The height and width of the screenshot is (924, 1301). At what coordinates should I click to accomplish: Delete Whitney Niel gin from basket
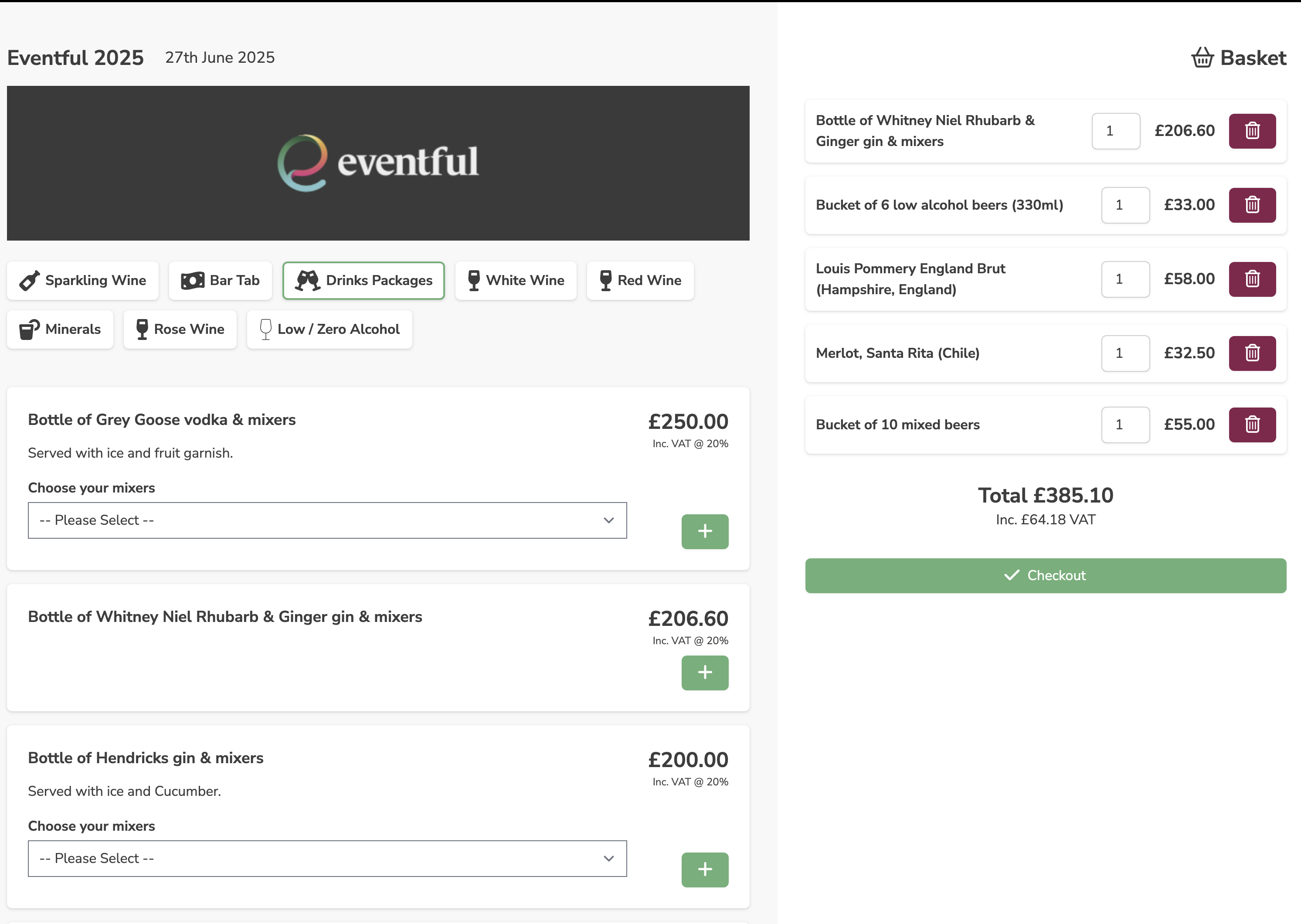coord(1251,131)
